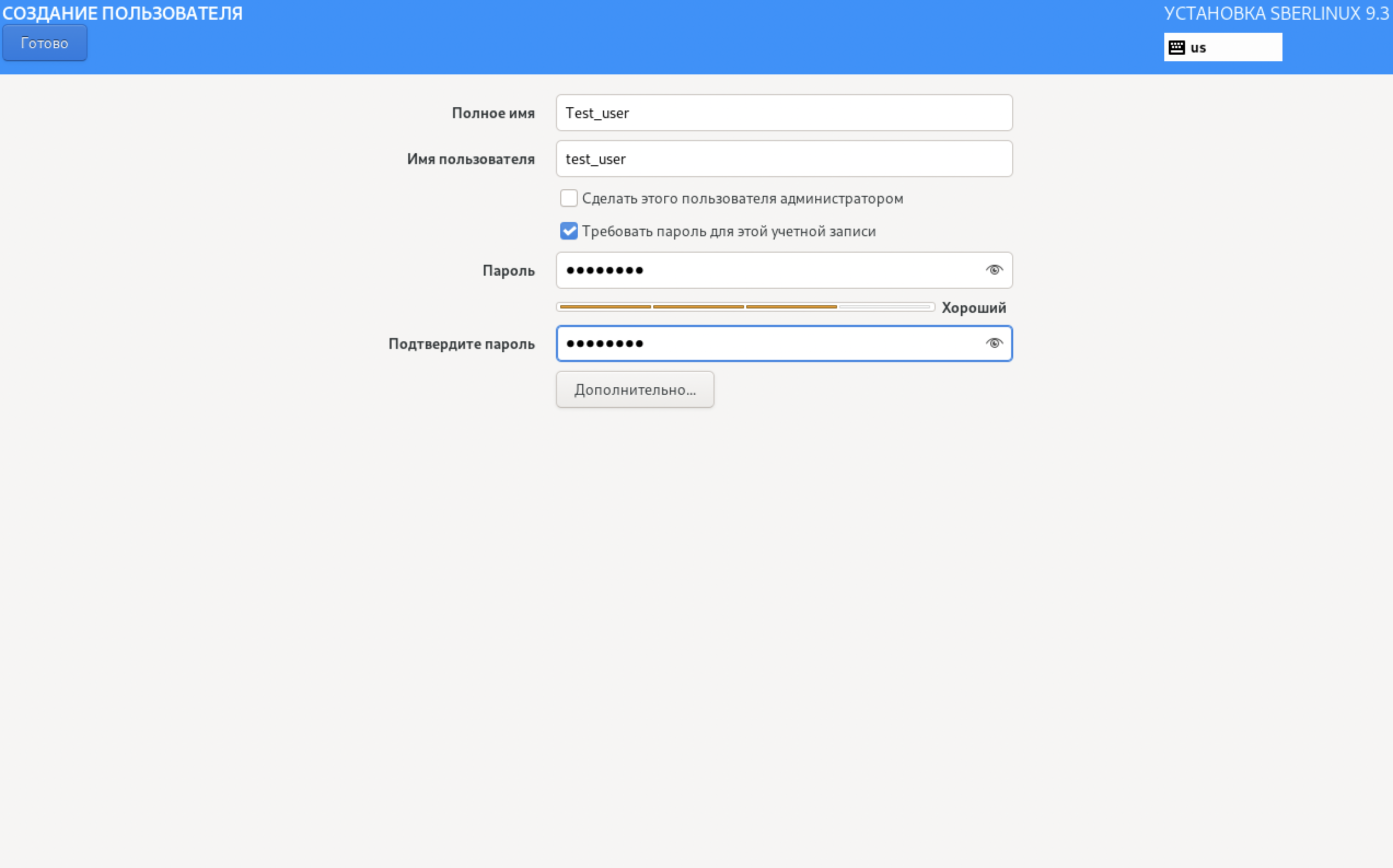1393x868 pixels.
Task: Click the 'Пароль' label text
Action: pos(508,270)
